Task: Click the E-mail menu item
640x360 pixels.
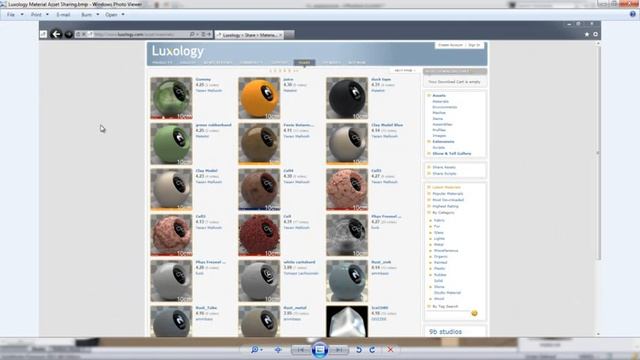Action: coord(63,15)
